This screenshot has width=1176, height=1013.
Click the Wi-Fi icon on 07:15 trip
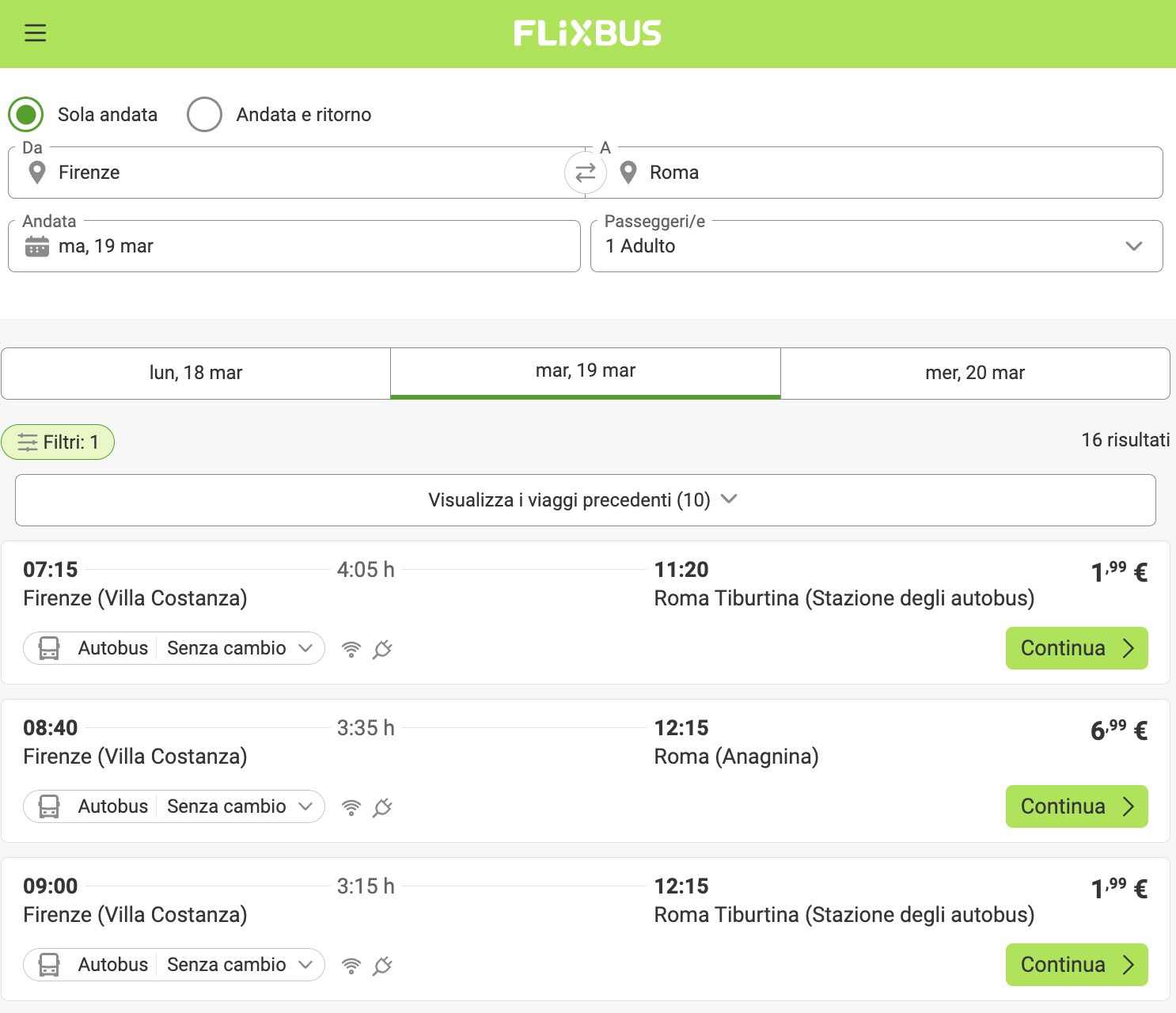(351, 649)
